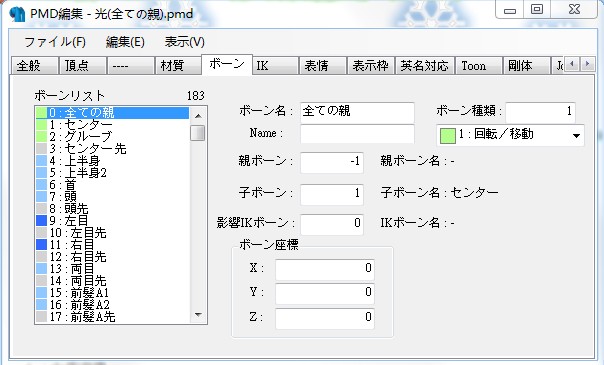Viewport: 604px width, 365px height.
Task: Click the tab strip left scroll arrow
Action: 572,64
